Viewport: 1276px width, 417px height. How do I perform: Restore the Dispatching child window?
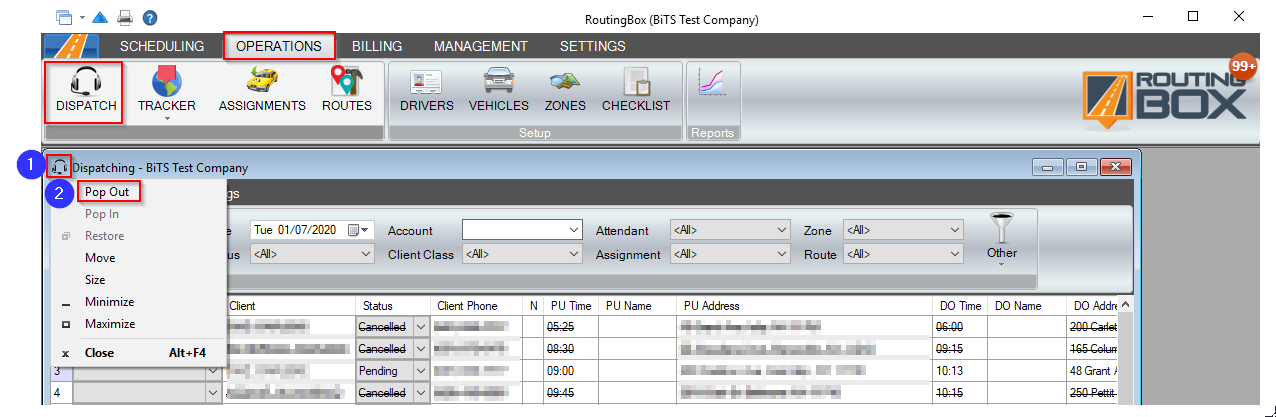pos(1081,167)
